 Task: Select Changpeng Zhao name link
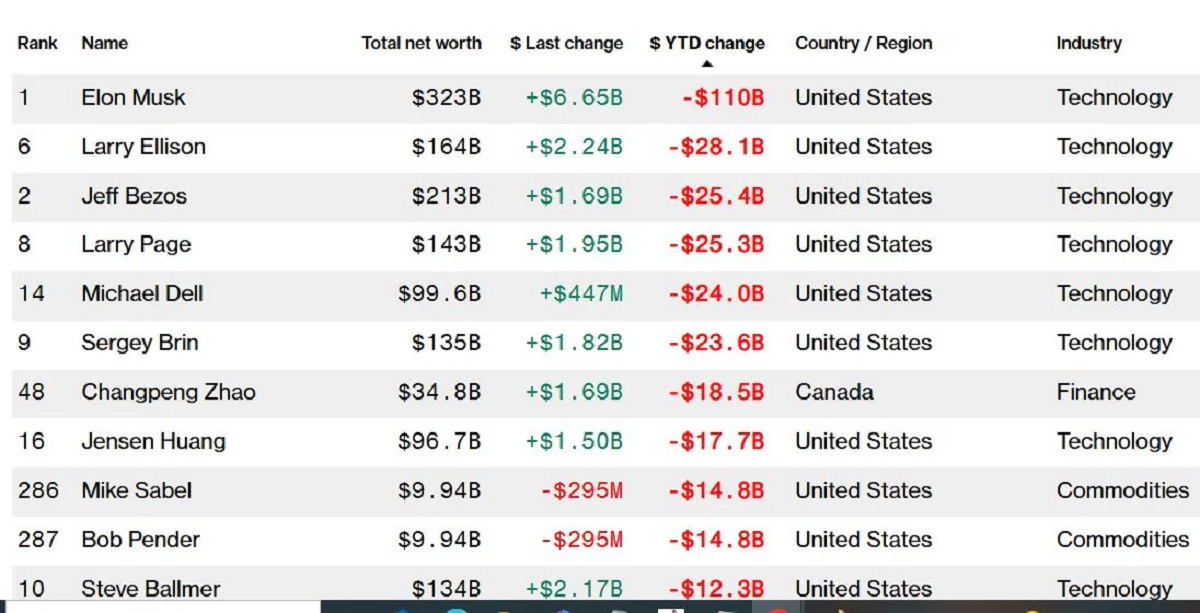pyautogui.click(x=168, y=392)
